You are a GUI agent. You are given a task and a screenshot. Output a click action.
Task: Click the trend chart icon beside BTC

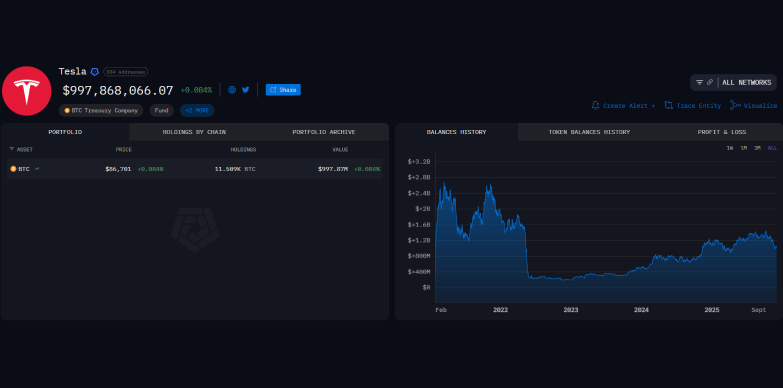tap(37, 169)
